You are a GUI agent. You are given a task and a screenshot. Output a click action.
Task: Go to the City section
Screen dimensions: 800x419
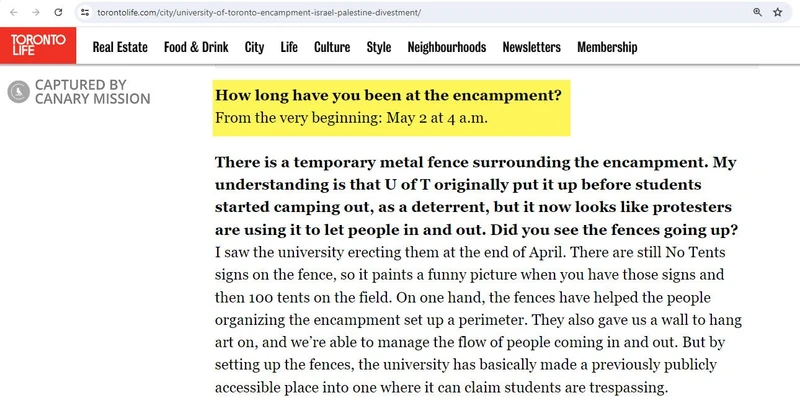(254, 47)
